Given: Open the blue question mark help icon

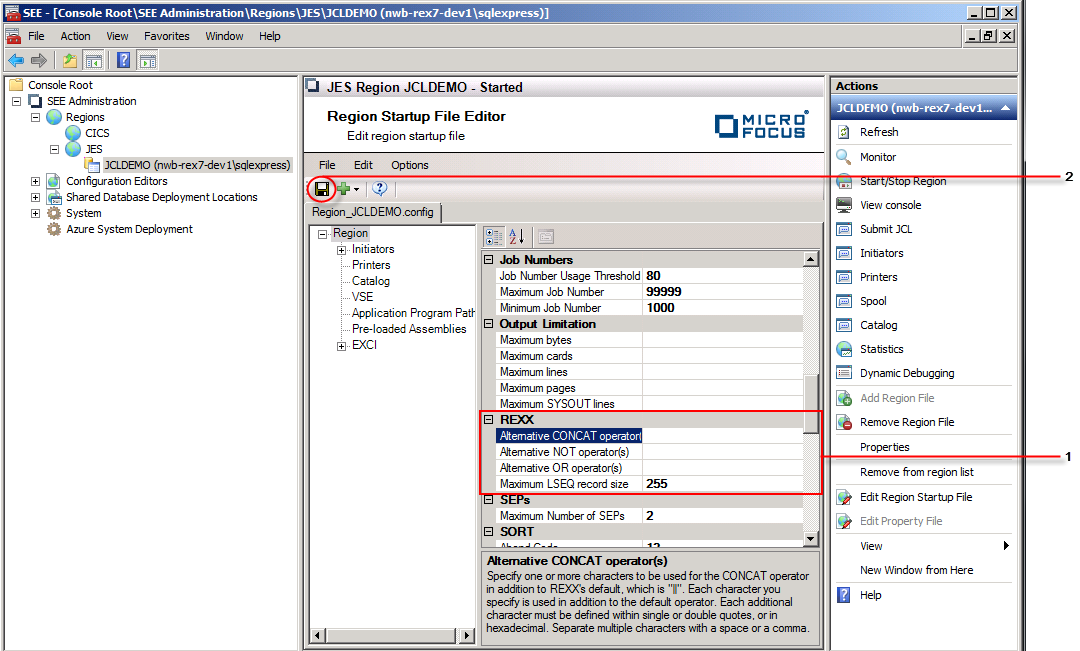Looking at the screenshot, I should tap(379, 188).
